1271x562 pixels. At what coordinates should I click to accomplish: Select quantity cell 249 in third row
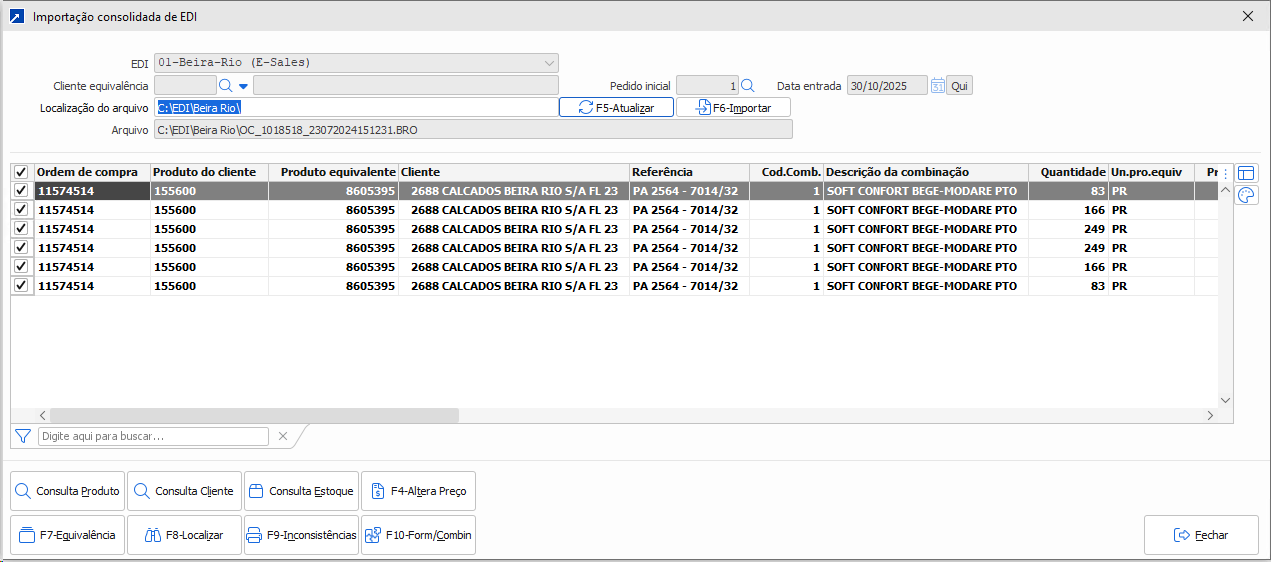click(1068, 229)
